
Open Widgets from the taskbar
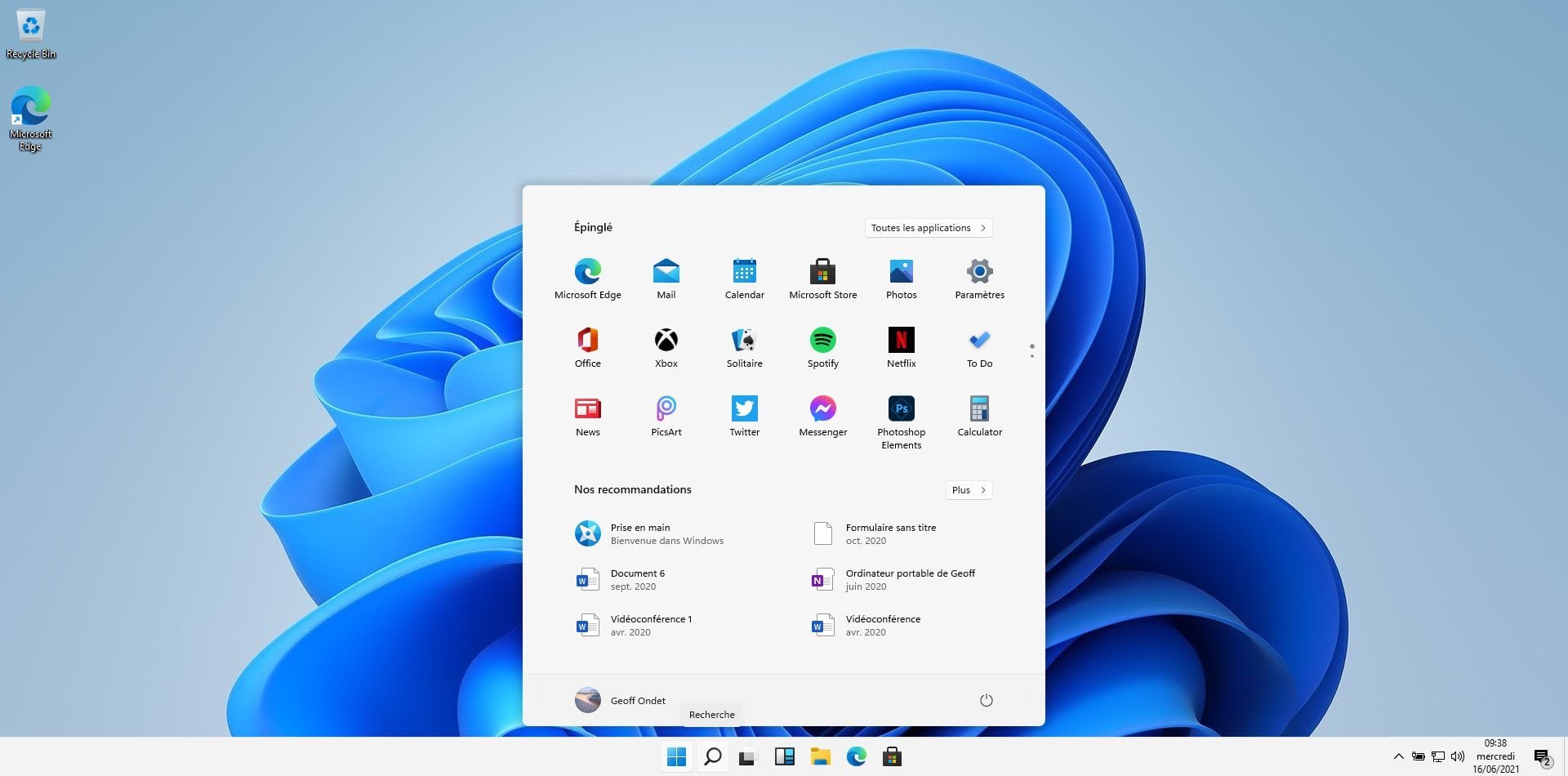[x=784, y=756]
